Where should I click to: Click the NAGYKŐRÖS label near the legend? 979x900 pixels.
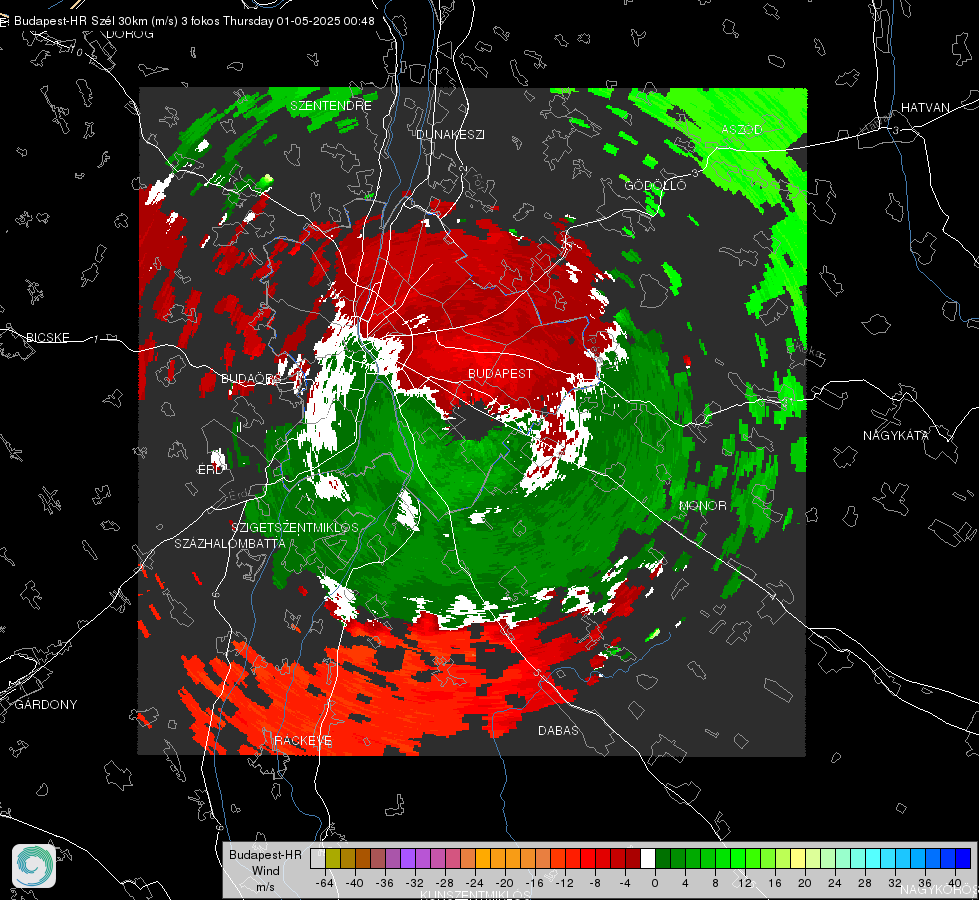[x=939, y=889]
